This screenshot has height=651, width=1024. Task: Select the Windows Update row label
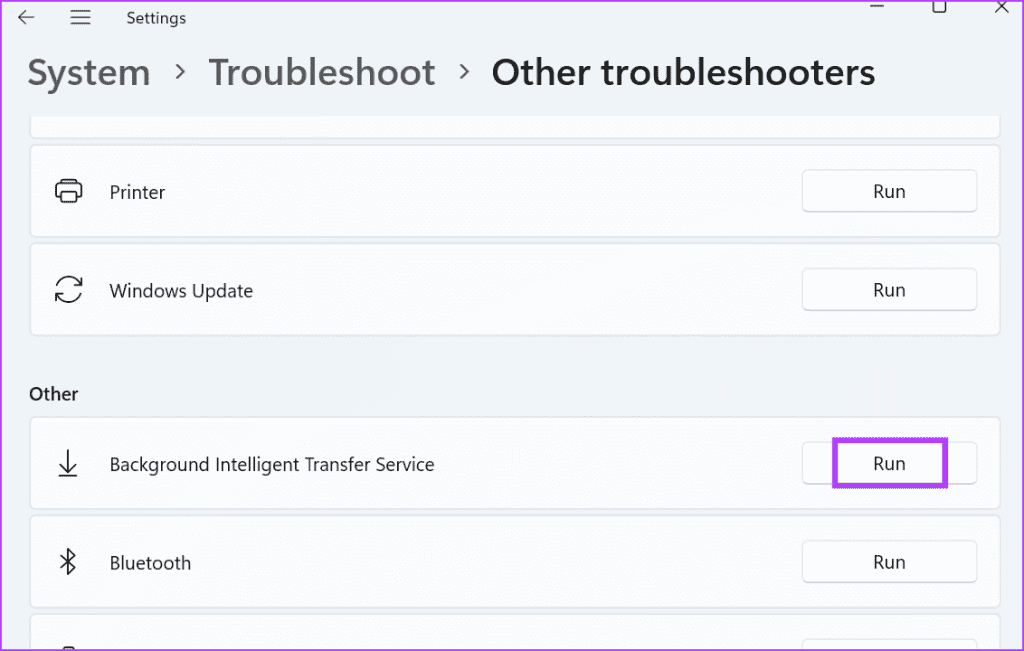pos(181,291)
